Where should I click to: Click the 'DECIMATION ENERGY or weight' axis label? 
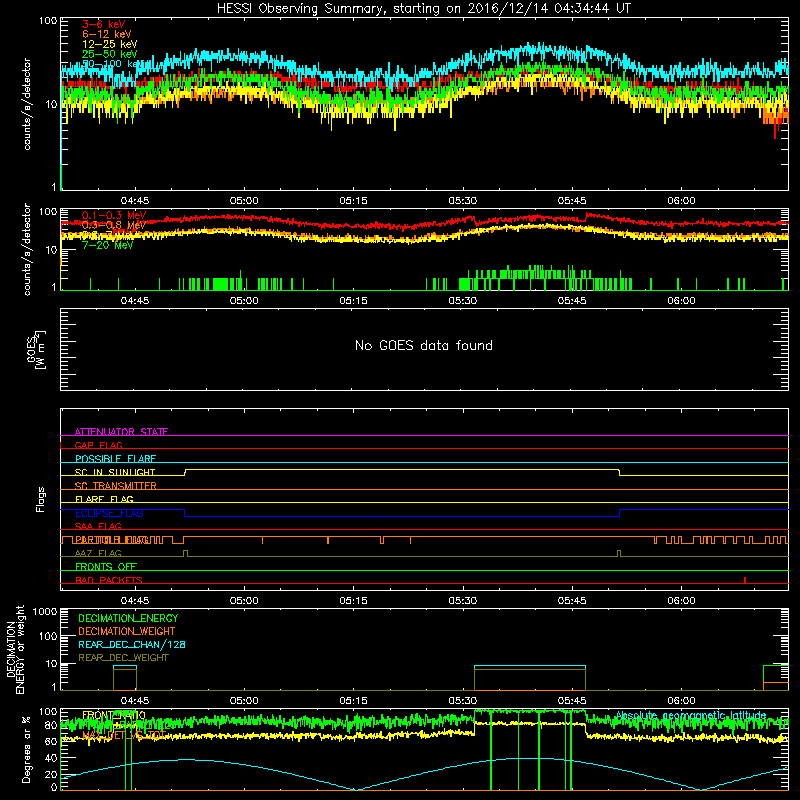coord(15,649)
